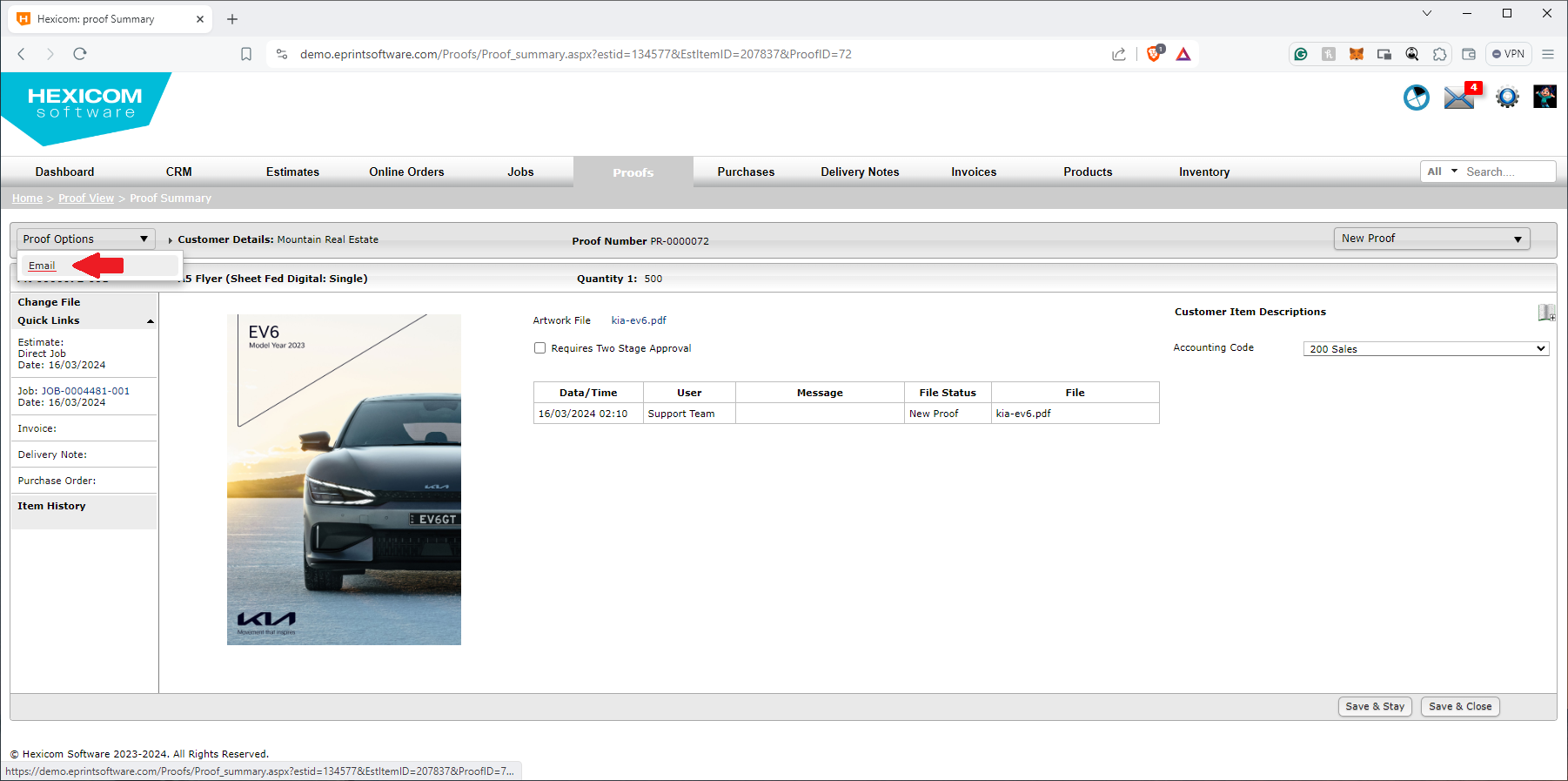Open the settings gear icon in header
The height and width of the screenshot is (781, 1568).
1507,98
